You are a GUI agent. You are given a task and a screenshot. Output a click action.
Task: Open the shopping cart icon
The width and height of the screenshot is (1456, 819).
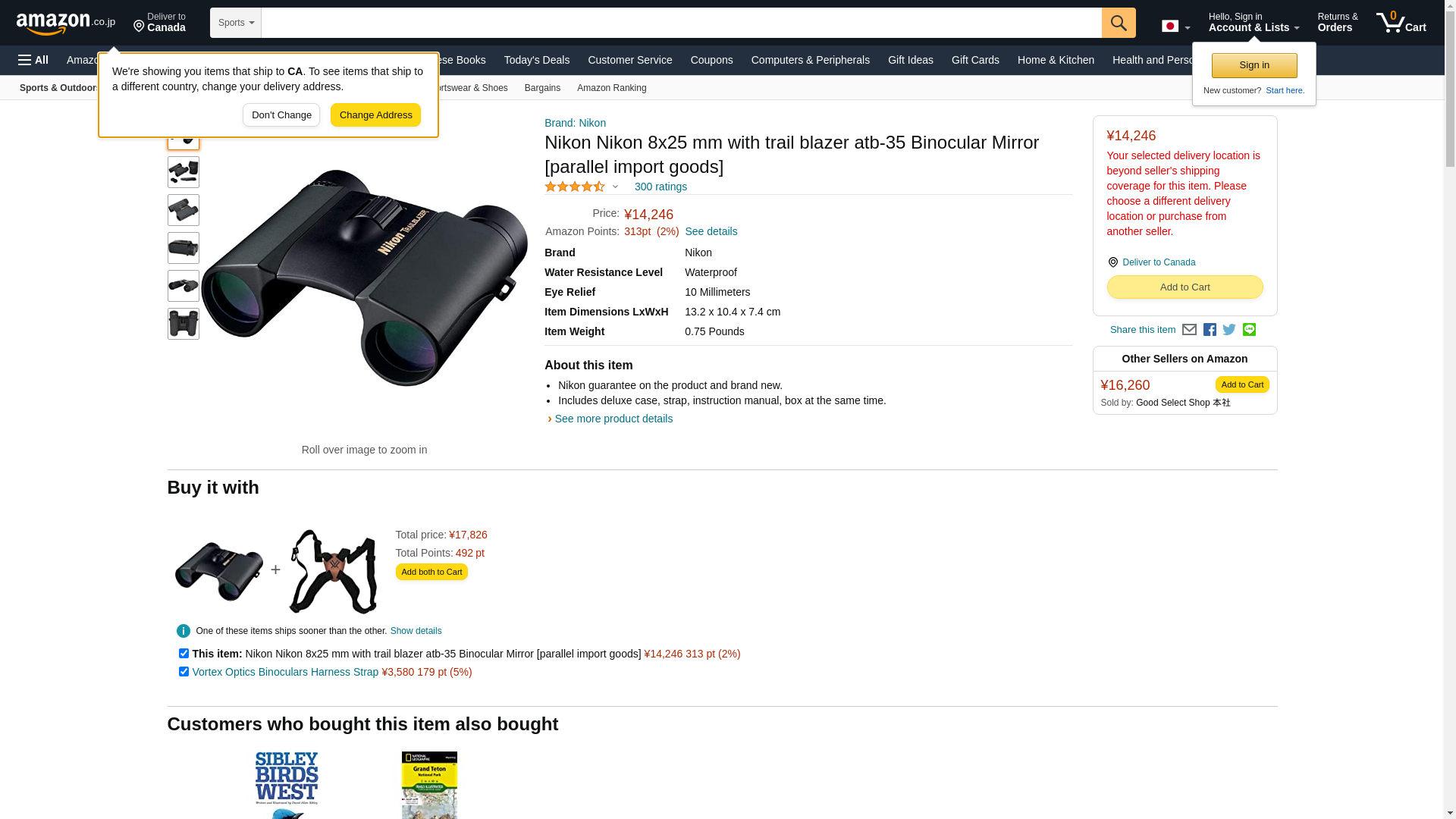tap(1401, 23)
